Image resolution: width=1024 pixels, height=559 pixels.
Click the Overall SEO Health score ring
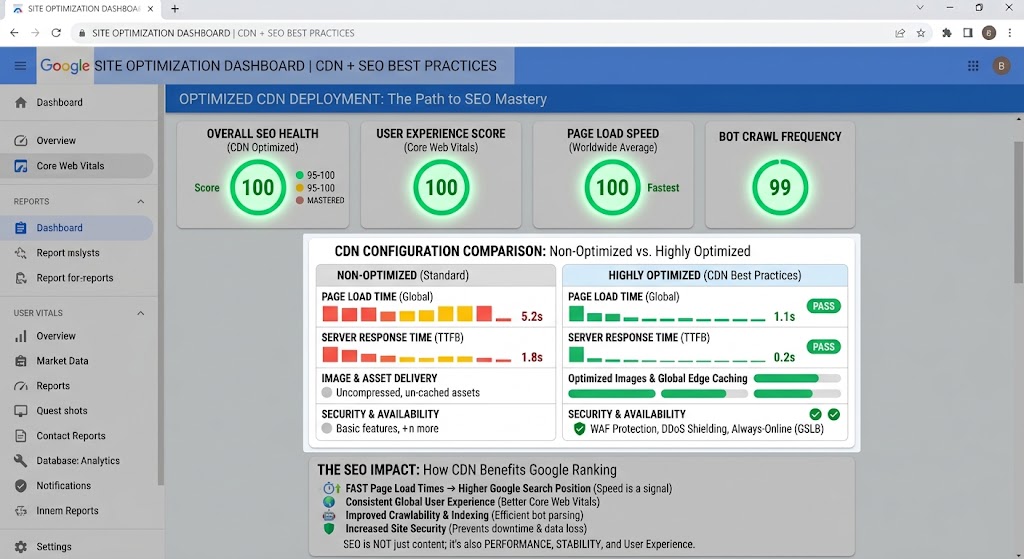pyautogui.click(x=258, y=188)
